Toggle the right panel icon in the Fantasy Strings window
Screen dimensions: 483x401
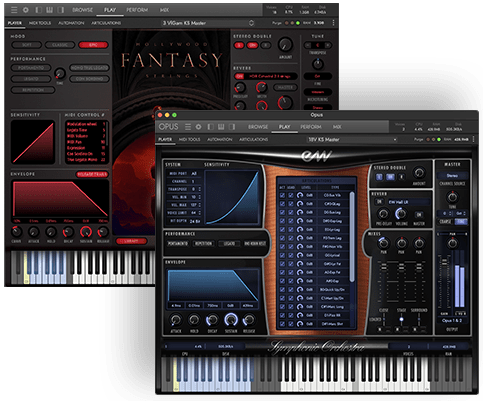click(x=61, y=10)
